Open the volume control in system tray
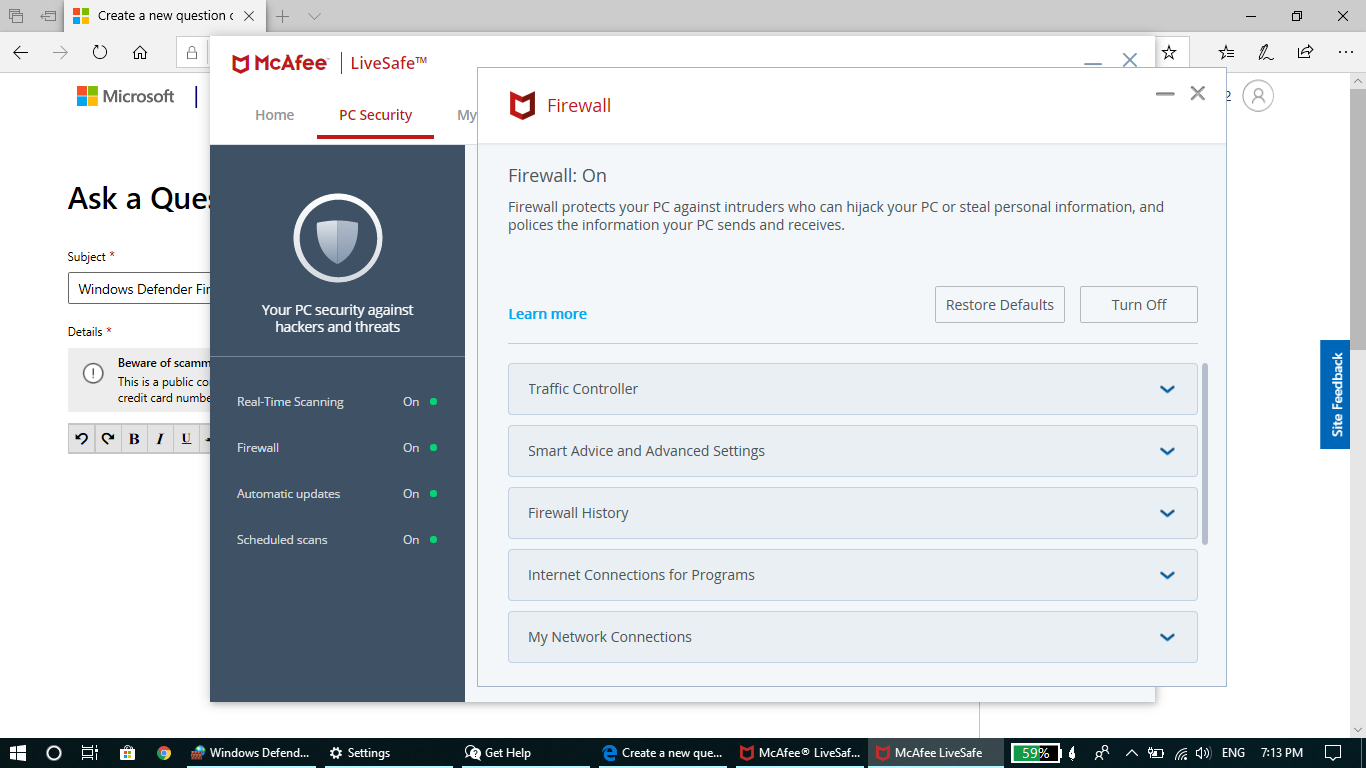Screen dimensions: 1366x768 click(x=1203, y=753)
